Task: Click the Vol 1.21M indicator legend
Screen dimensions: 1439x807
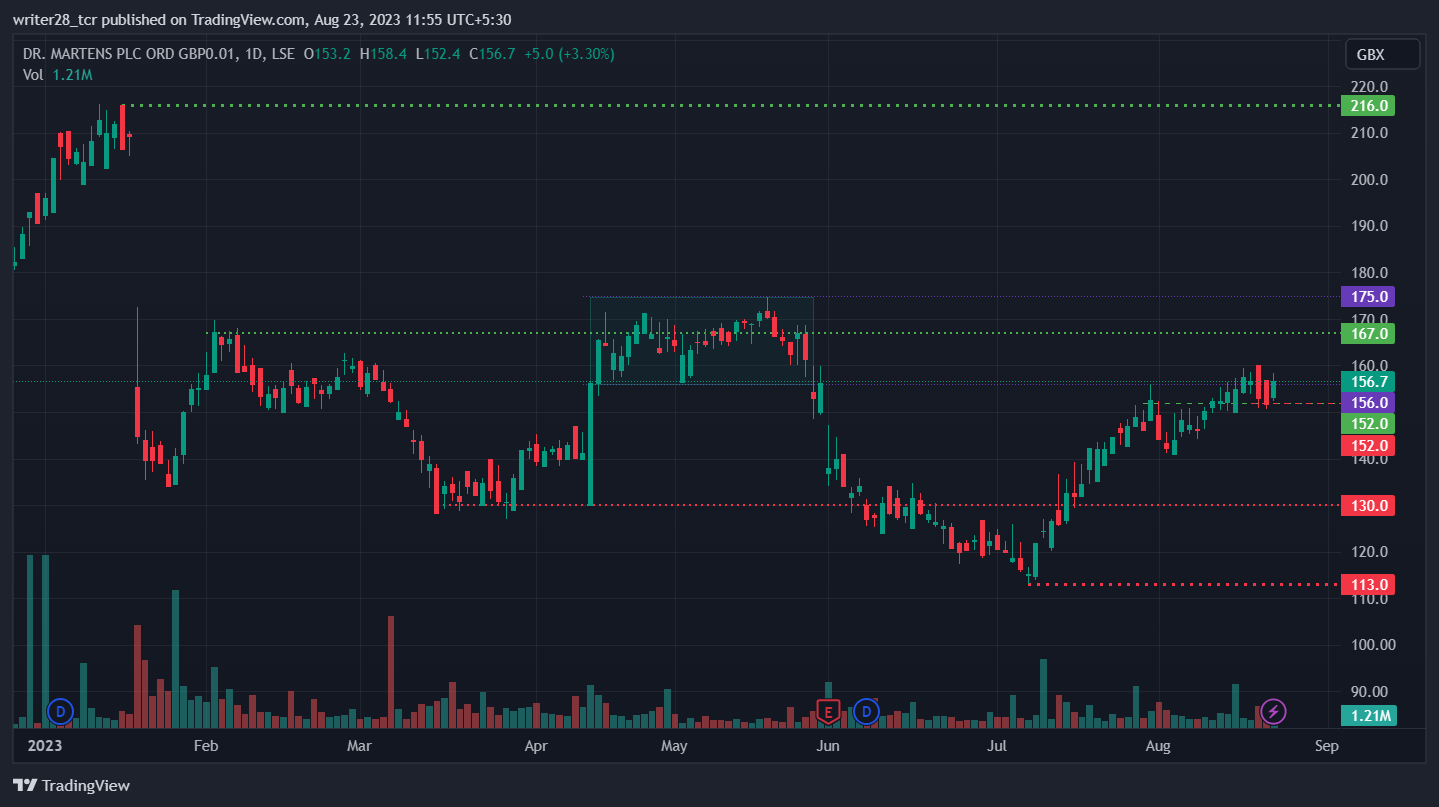Action: click(x=57, y=75)
